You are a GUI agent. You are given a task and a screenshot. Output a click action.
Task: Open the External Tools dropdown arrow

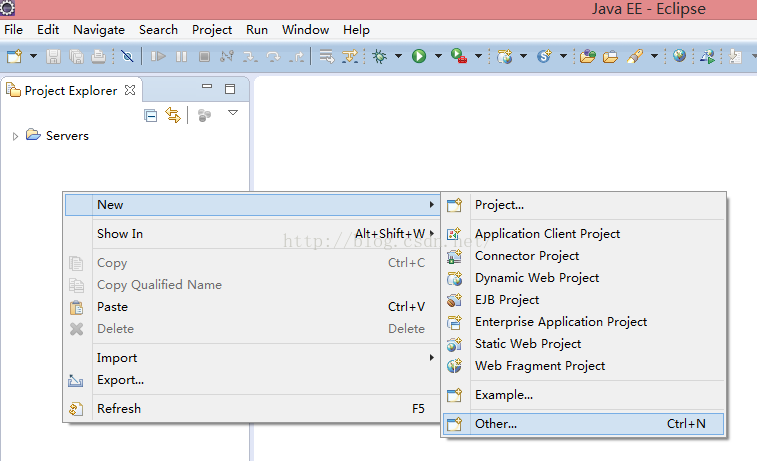click(478, 56)
